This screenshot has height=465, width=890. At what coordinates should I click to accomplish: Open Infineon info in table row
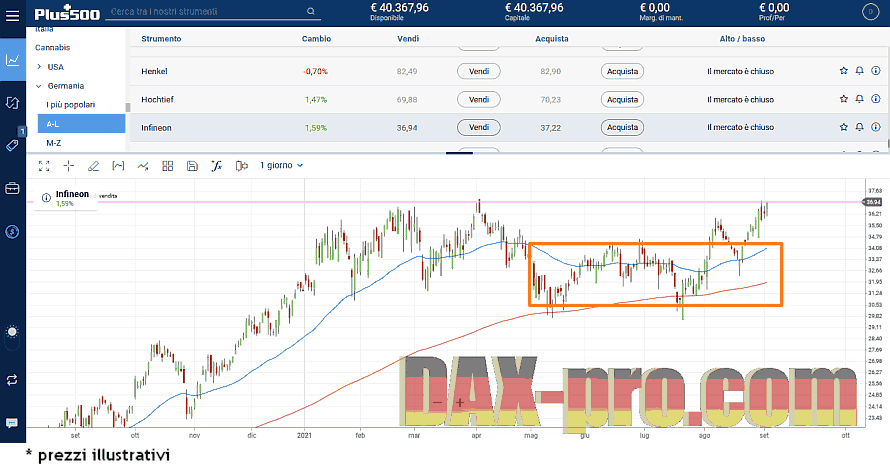[876, 127]
